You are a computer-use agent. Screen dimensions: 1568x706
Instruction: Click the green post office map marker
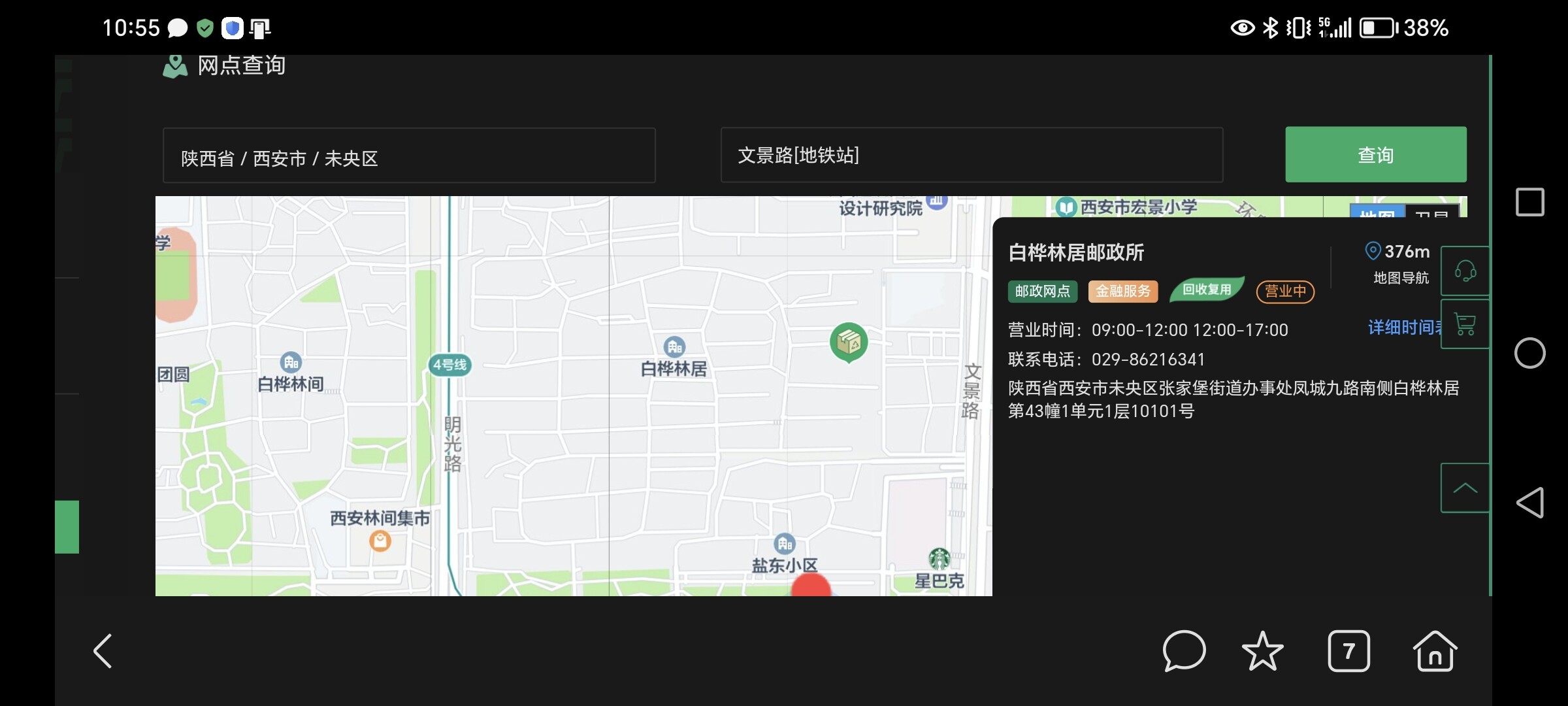[849, 342]
